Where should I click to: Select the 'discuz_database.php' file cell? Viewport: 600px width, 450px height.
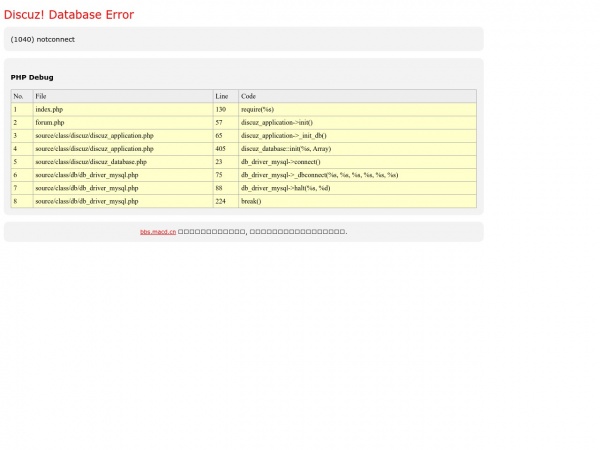(123, 162)
